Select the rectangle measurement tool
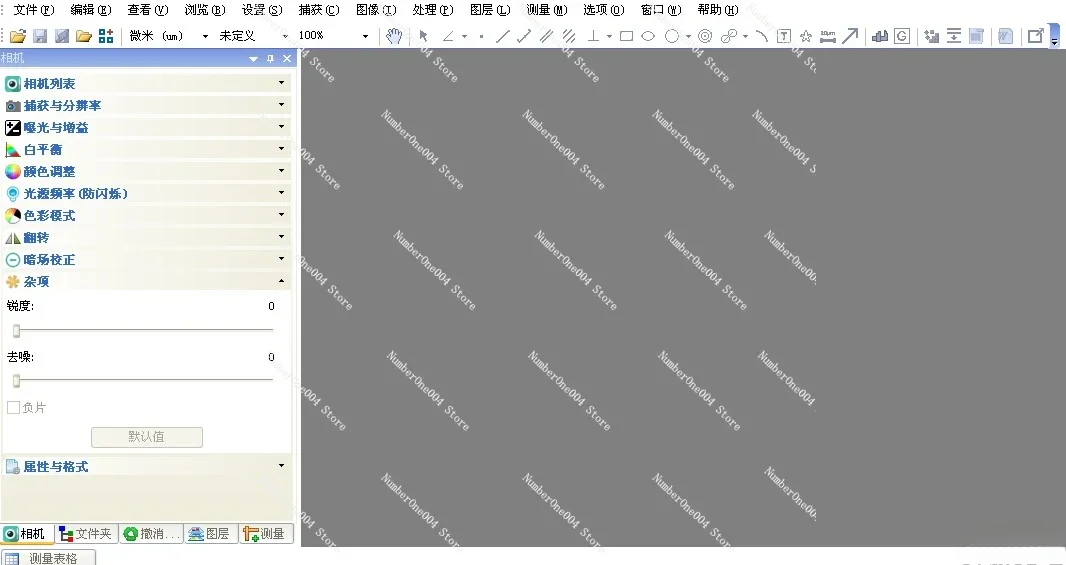This screenshot has height=565, width=1066. coord(626,36)
